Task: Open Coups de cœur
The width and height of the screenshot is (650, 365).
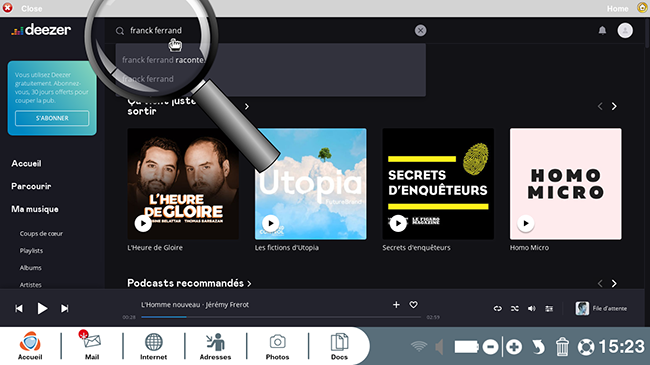Action: pyautogui.click(x=41, y=234)
